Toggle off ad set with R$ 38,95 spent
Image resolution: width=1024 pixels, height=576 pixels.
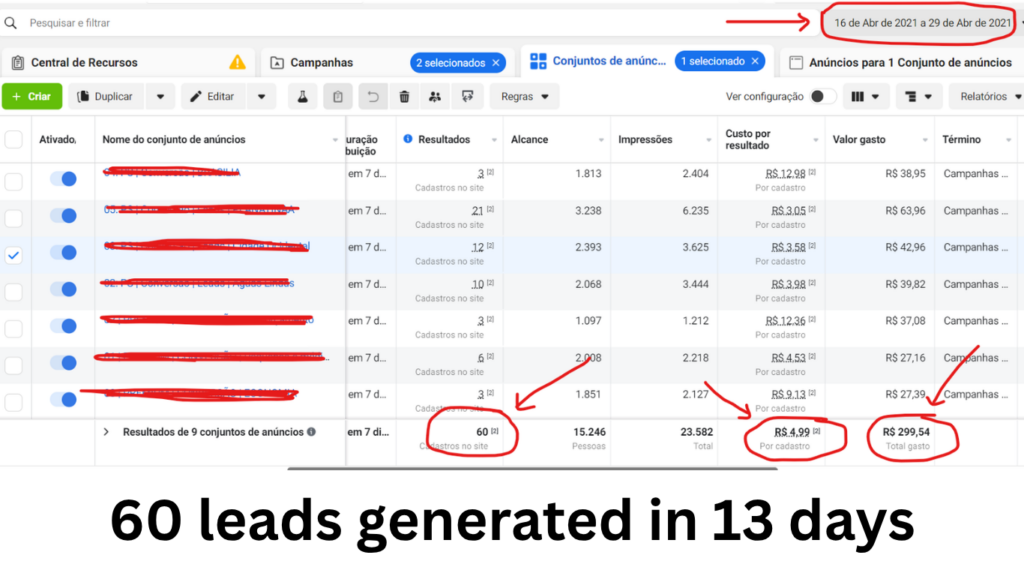(x=63, y=179)
